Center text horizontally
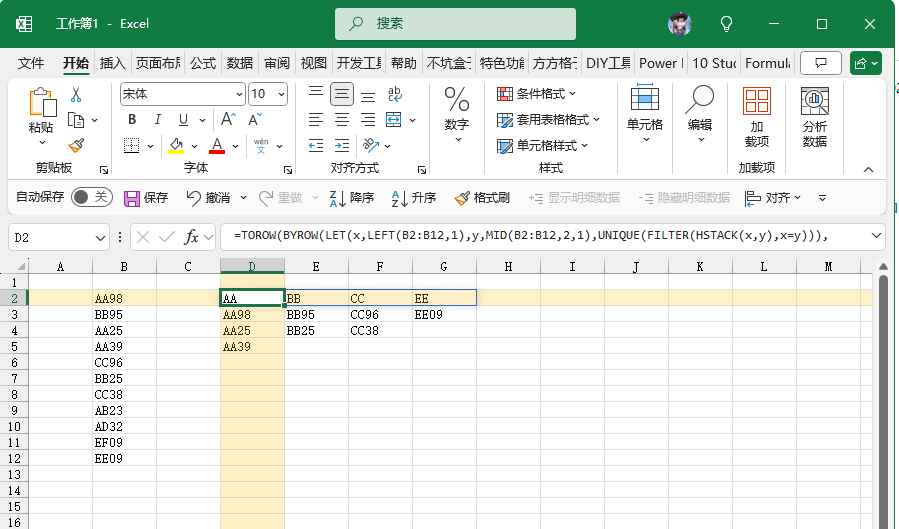Image resolution: width=899 pixels, height=529 pixels. coord(342,120)
